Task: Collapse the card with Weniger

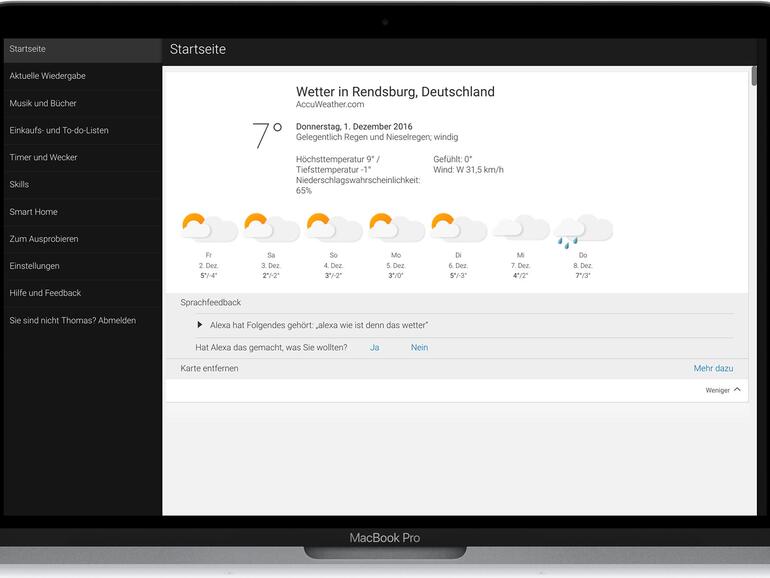Action: [723, 390]
